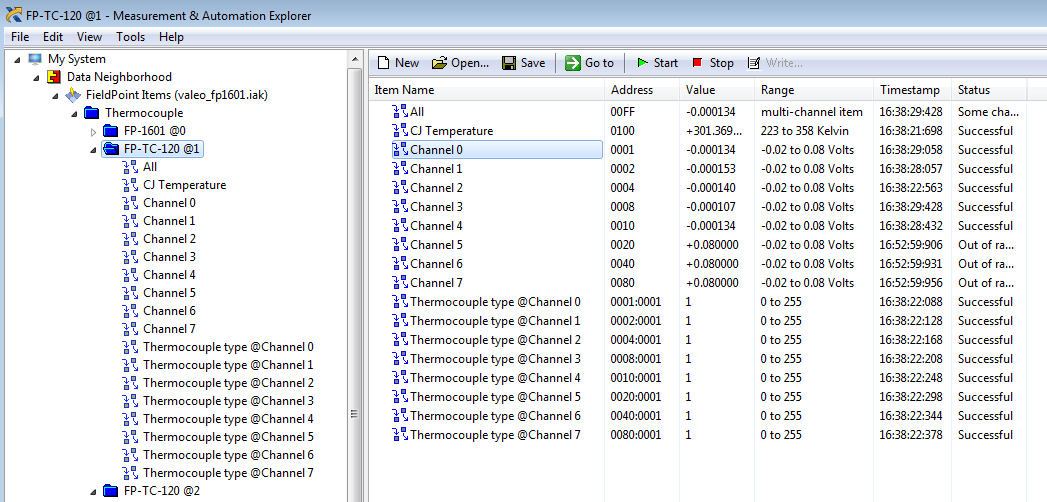Click the Thermocouple folder icon in the tree
1047x502 pixels.
[92, 113]
